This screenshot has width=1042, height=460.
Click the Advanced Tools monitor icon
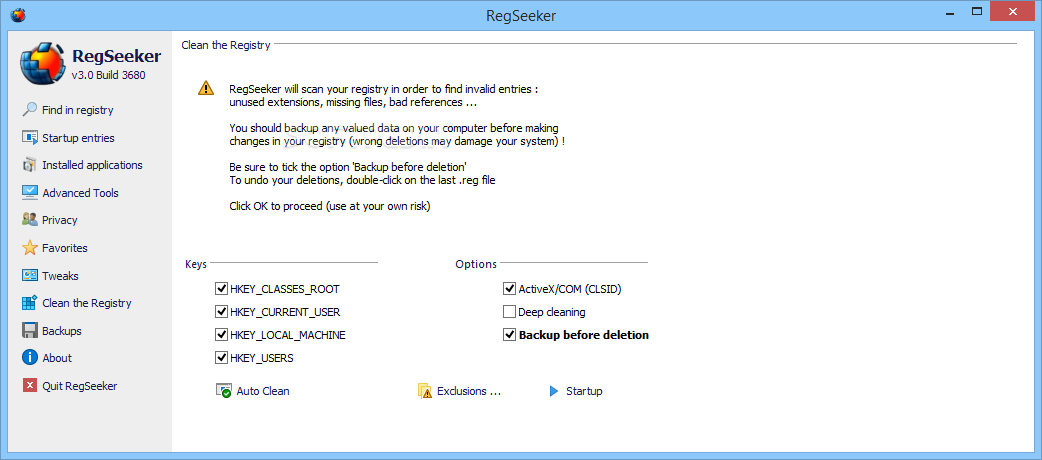pos(29,193)
